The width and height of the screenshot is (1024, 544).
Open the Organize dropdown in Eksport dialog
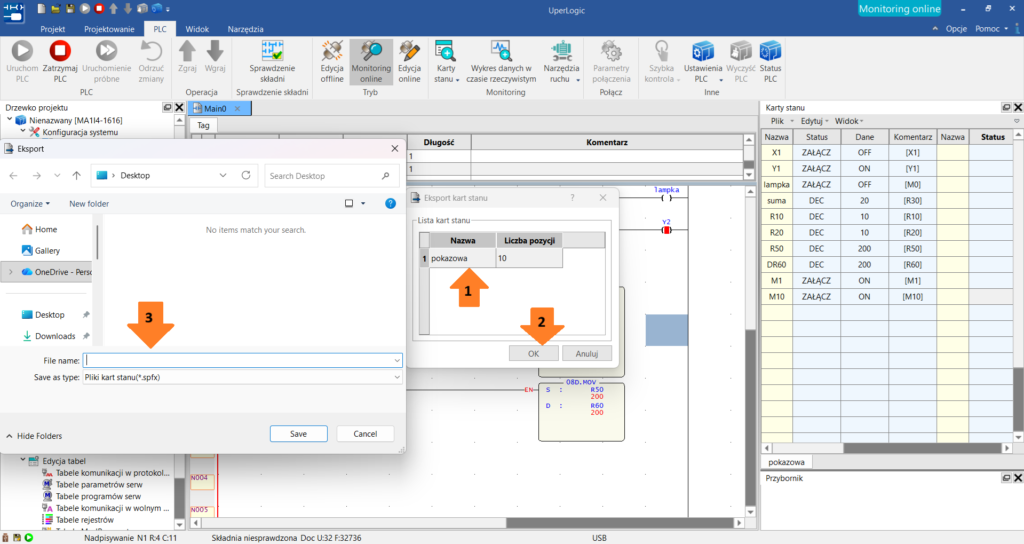(x=30, y=204)
